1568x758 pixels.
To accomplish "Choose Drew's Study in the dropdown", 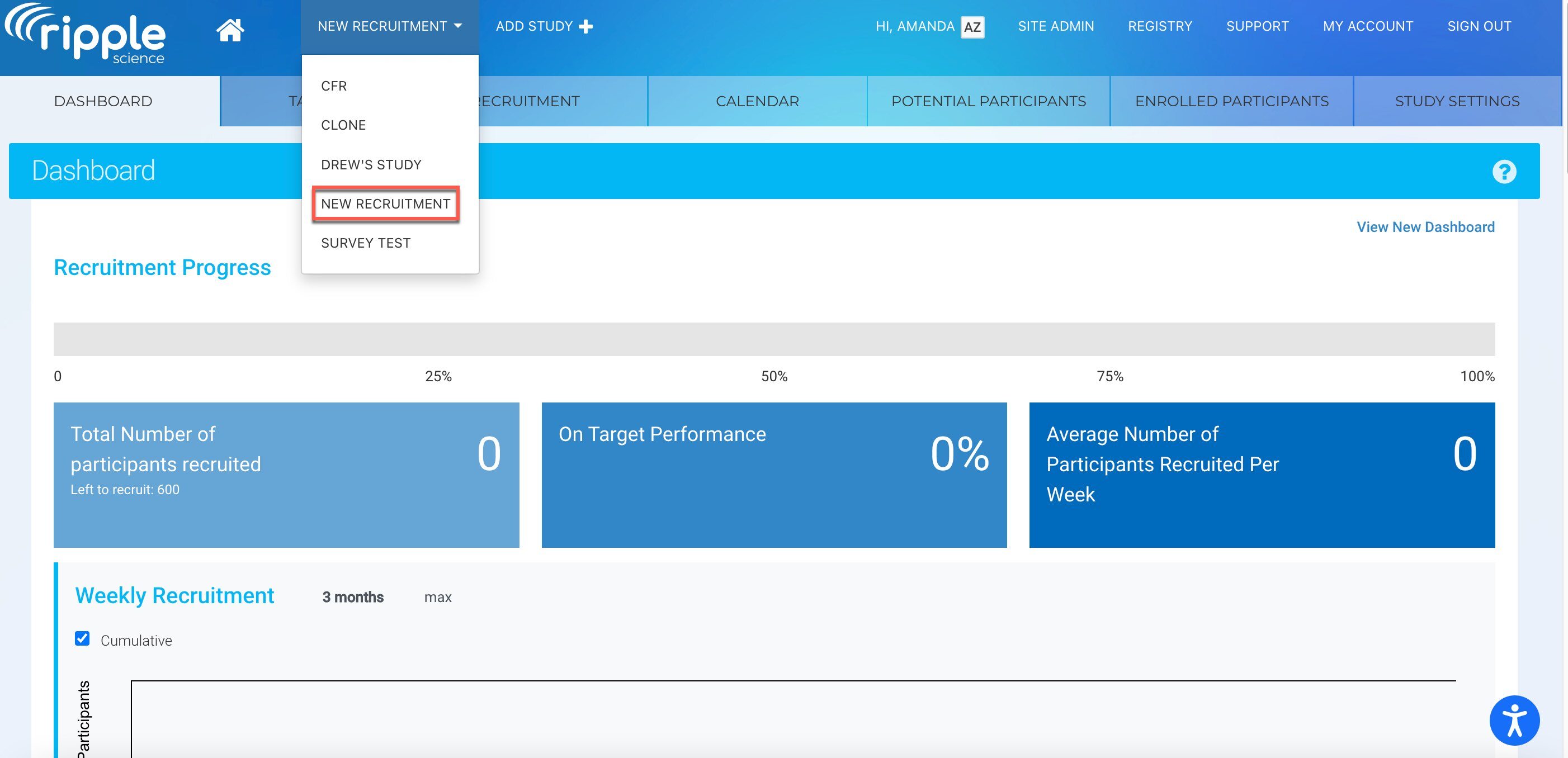I will pos(371,165).
